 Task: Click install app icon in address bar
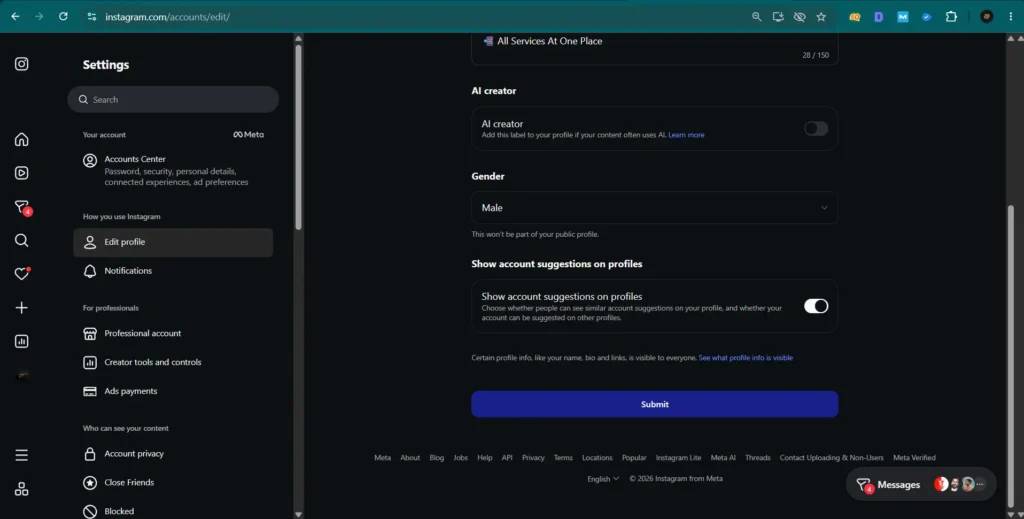point(778,17)
